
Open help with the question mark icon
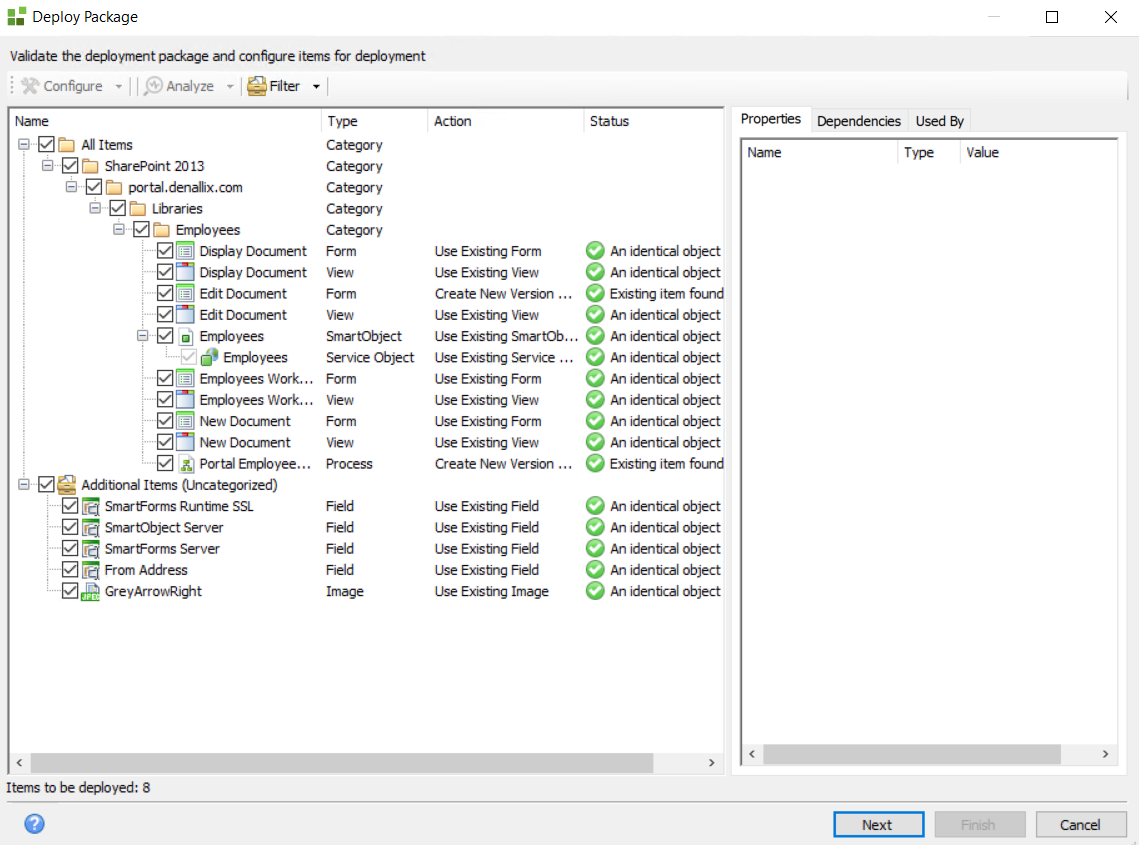click(x=35, y=824)
